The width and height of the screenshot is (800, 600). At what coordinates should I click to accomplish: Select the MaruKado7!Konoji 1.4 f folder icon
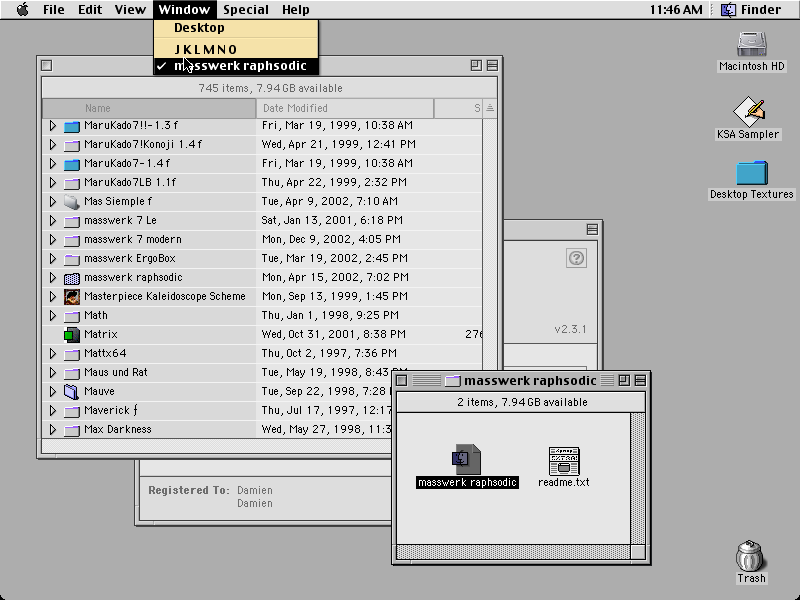pos(72,145)
